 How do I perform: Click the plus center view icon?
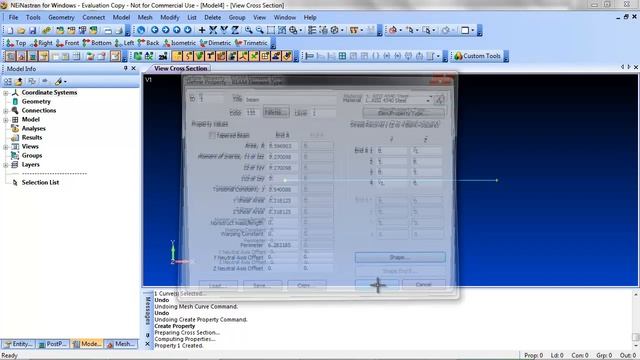click(202, 30)
